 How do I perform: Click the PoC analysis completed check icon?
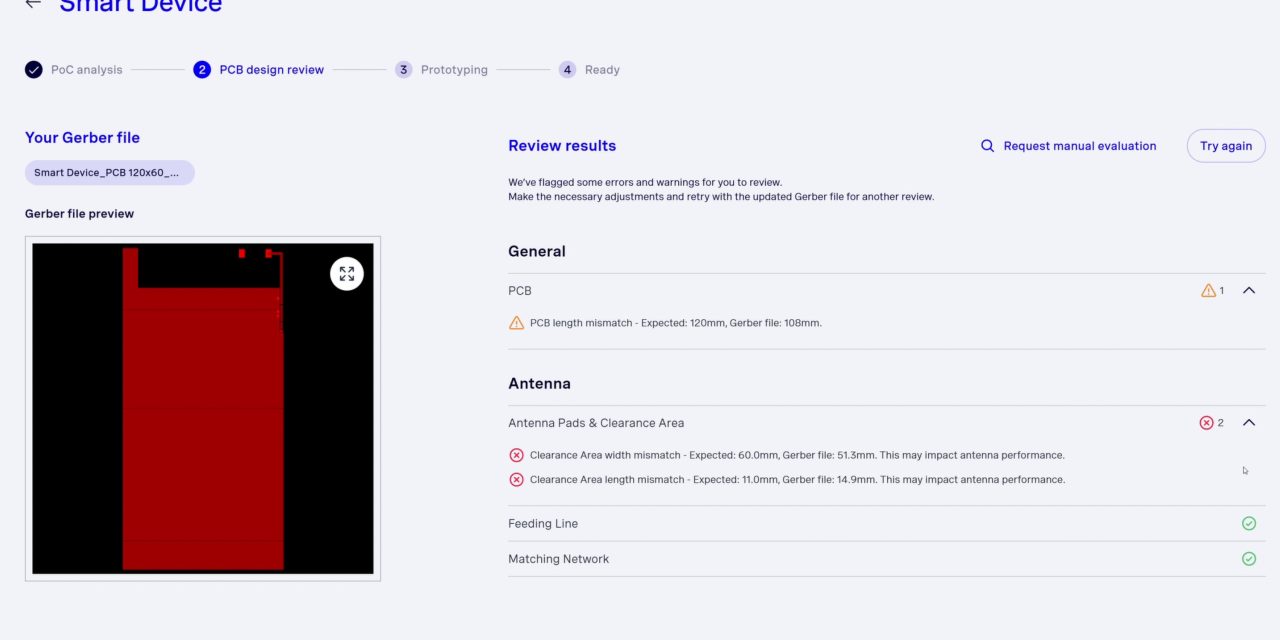click(x=34, y=70)
